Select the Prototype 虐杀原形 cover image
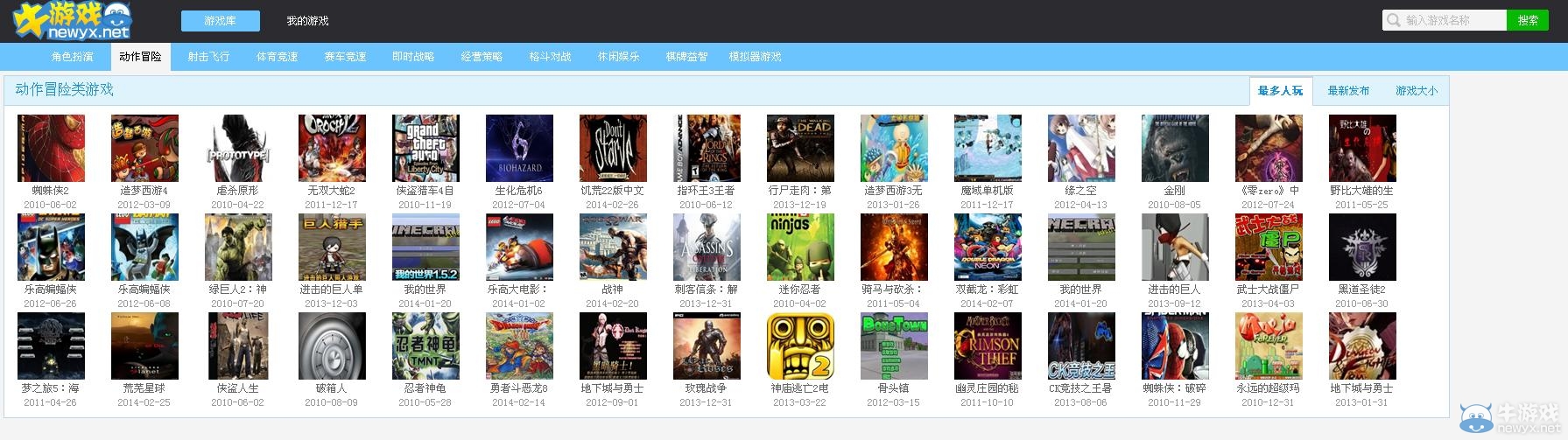This screenshot has width=1568, height=440. click(238, 148)
